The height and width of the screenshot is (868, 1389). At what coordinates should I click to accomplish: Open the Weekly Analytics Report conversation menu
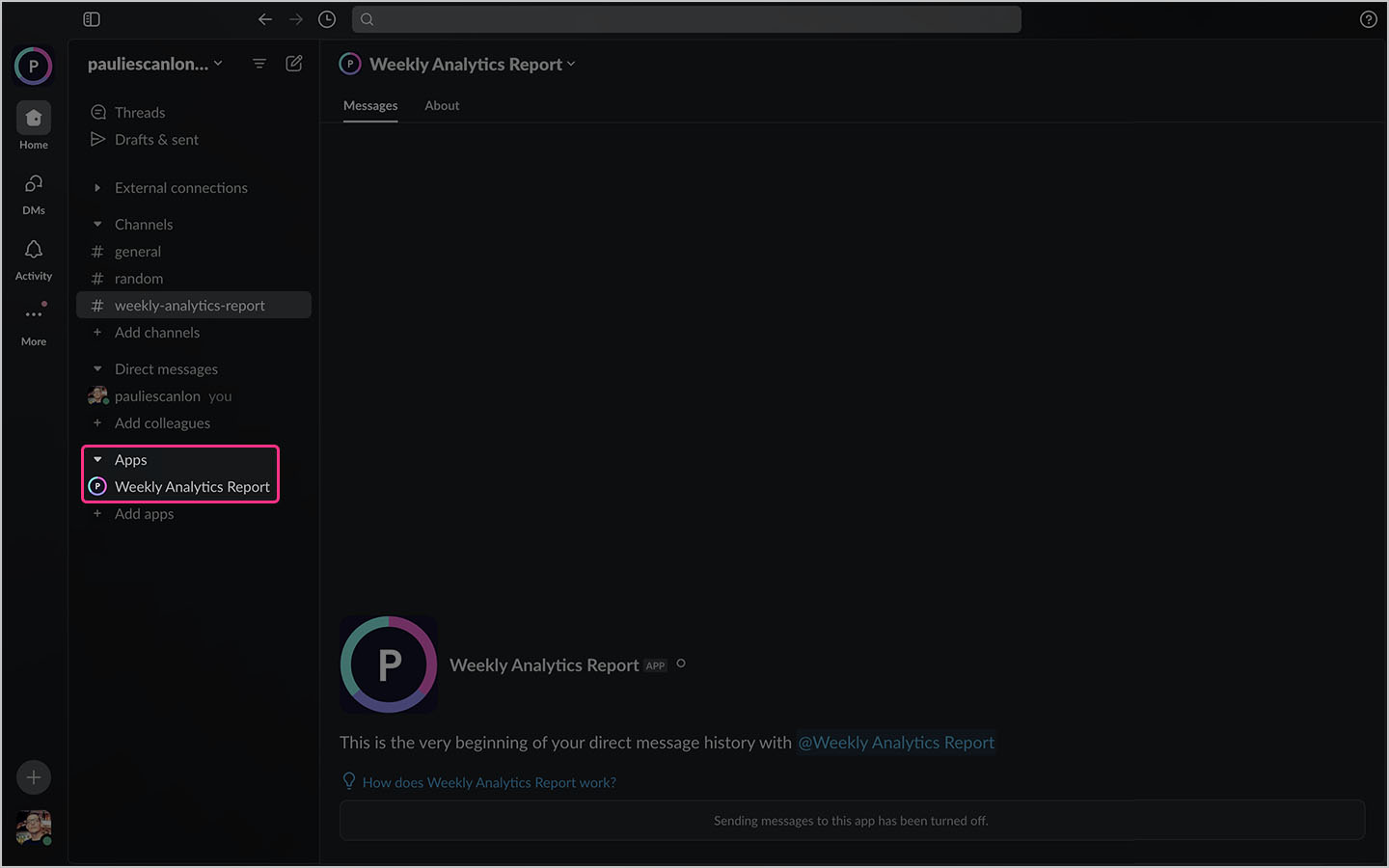572,64
